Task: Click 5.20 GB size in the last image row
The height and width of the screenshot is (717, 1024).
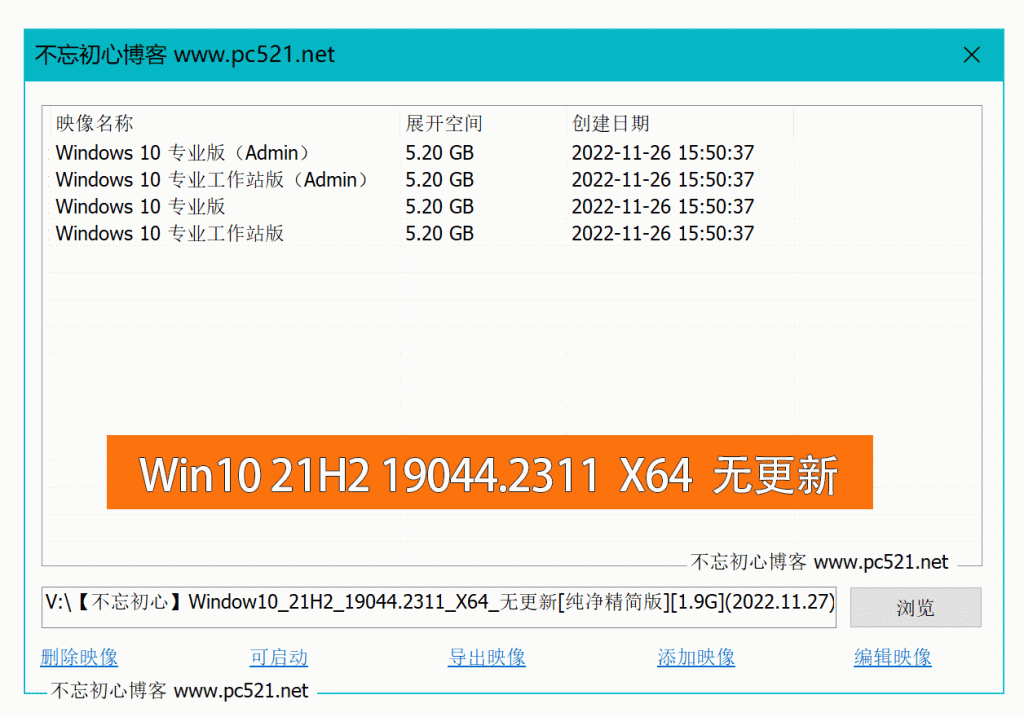Action: coord(439,234)
